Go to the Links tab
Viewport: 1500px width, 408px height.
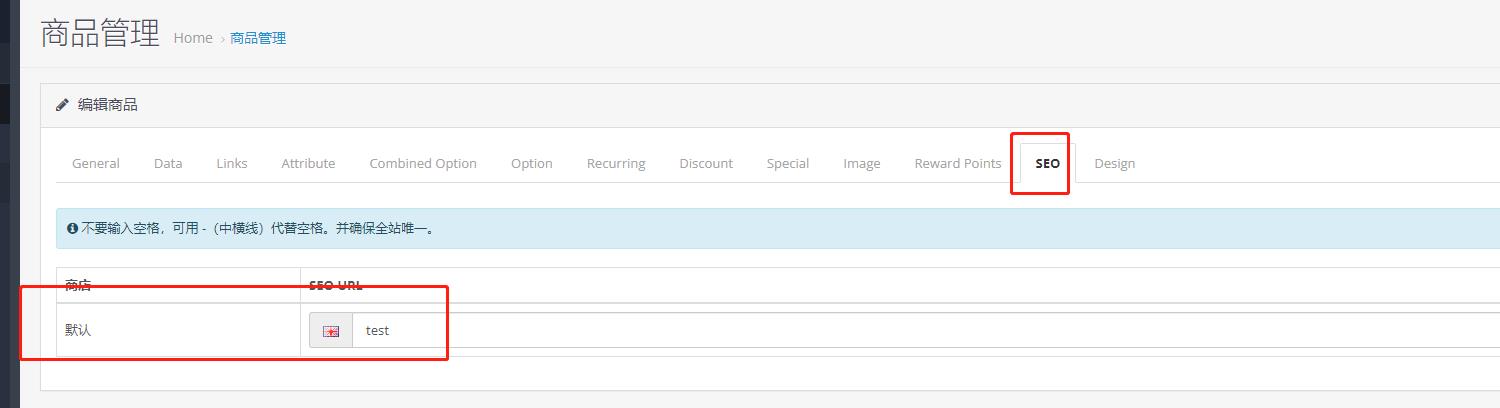(232, 163)
